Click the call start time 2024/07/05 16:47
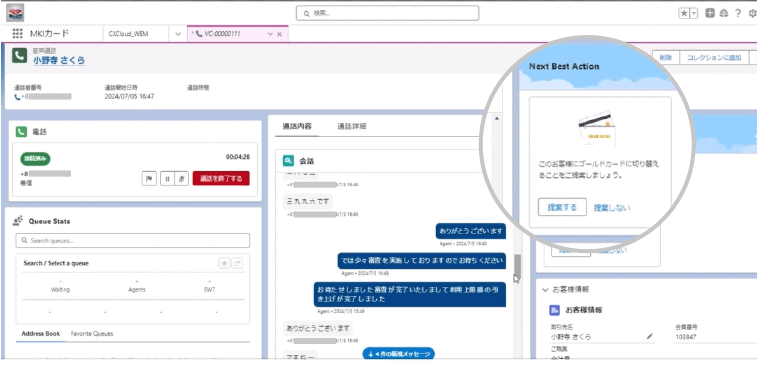This screenshot has width=757, height=370. [129, 97]
